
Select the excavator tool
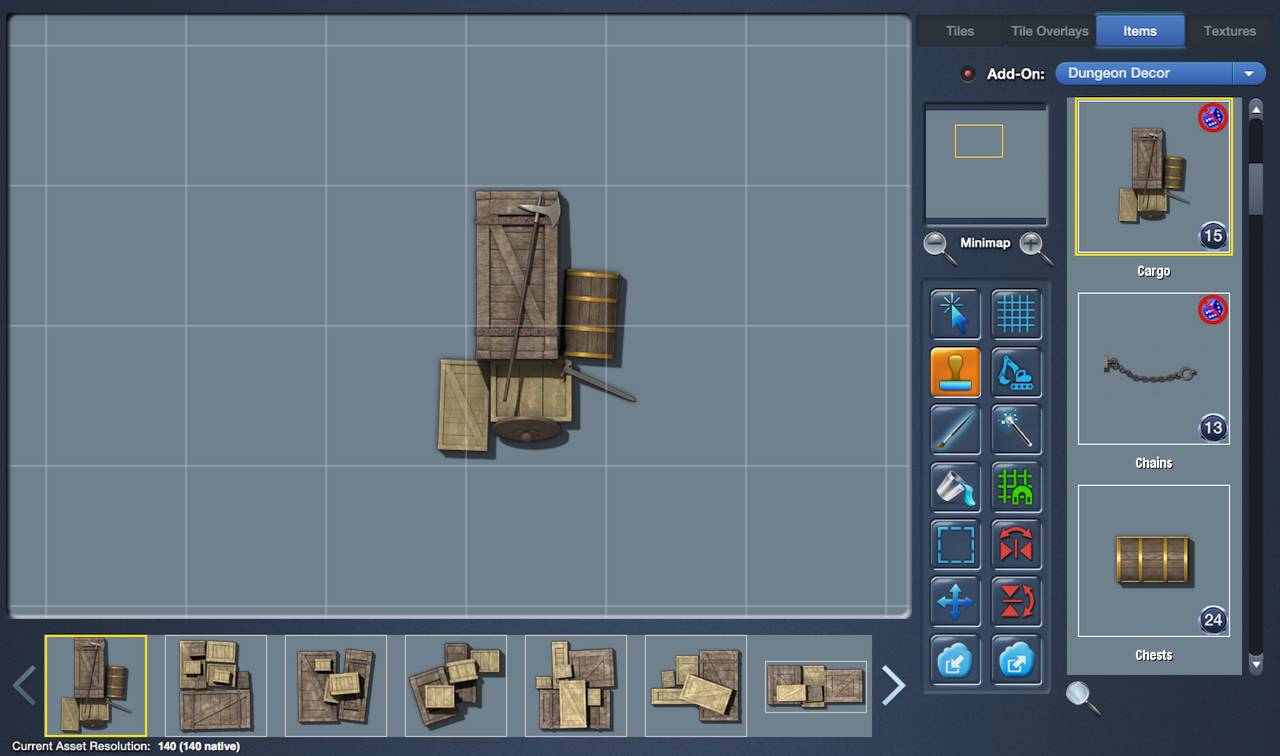tap(1016, 372)
